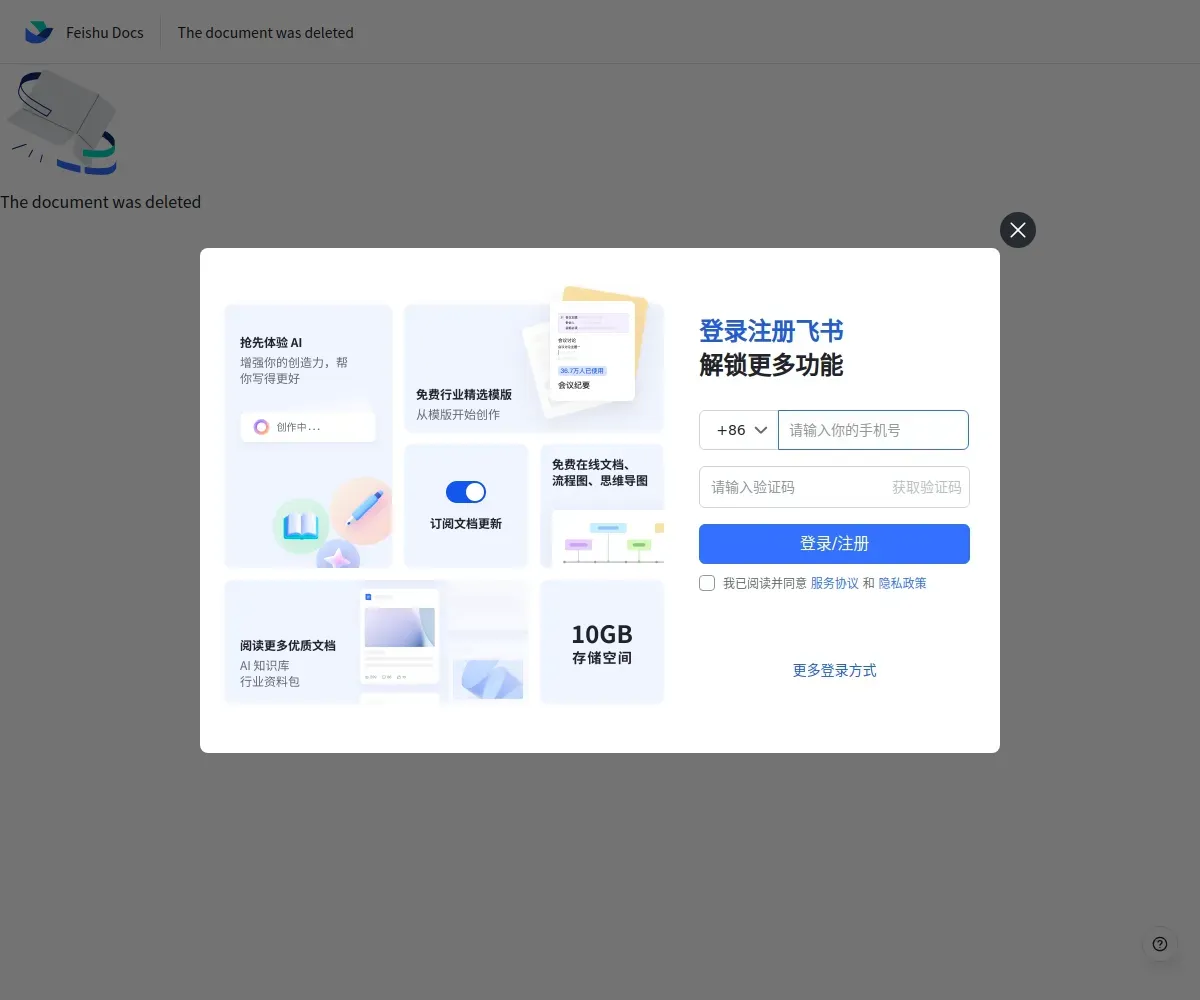Click the 解锁更多功能 heading
The height and width of the screenshot is (1000, 1200).
tap(771, 365)
